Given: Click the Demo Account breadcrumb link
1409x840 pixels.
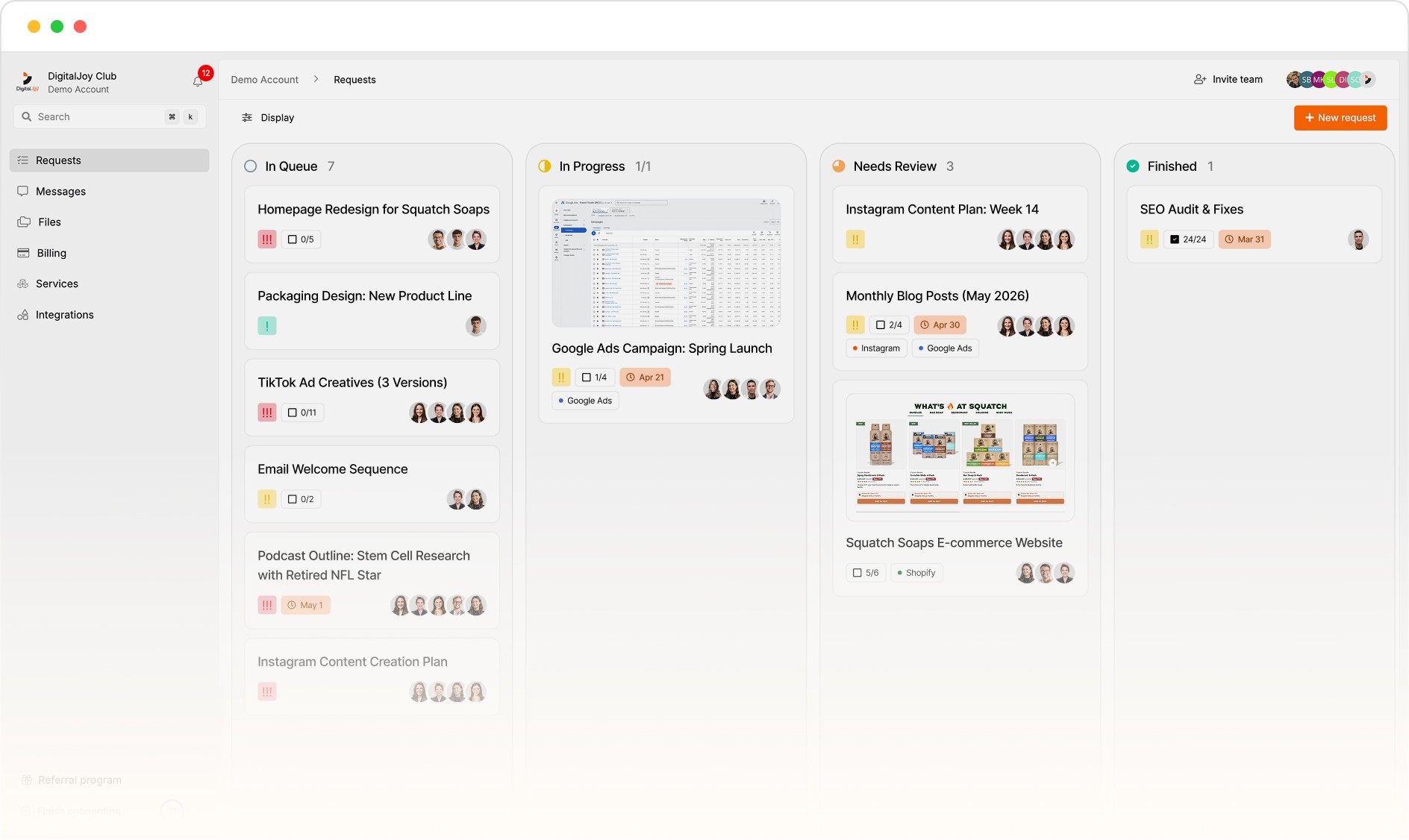Looking at the screenshot, I should [x=264, y=80].
